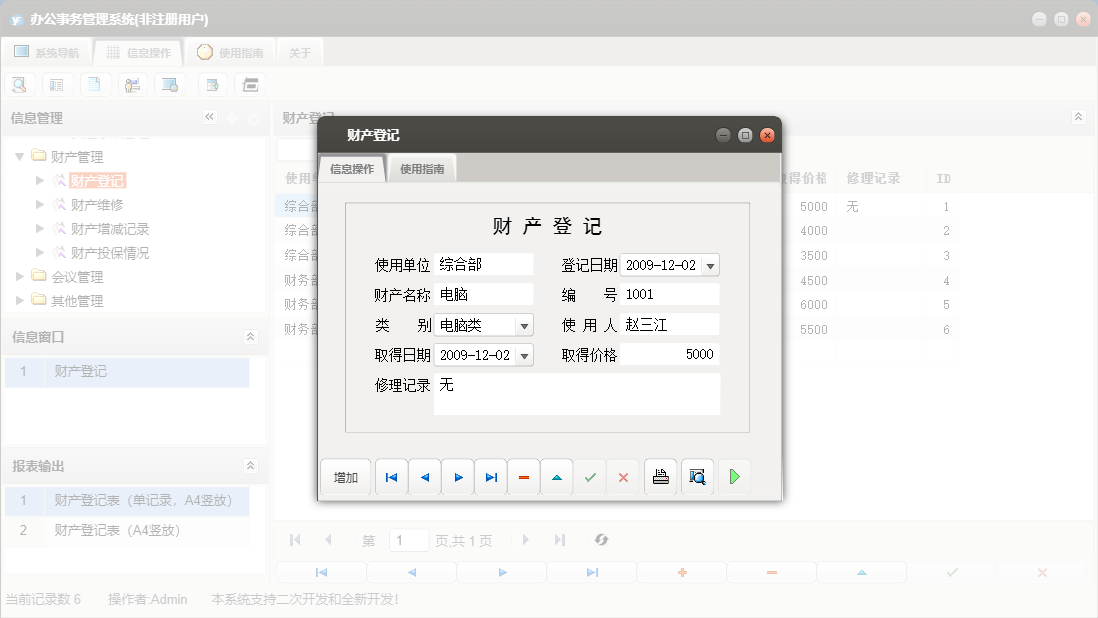Open print preview in the 财产登记 dialog

point(697,477)
